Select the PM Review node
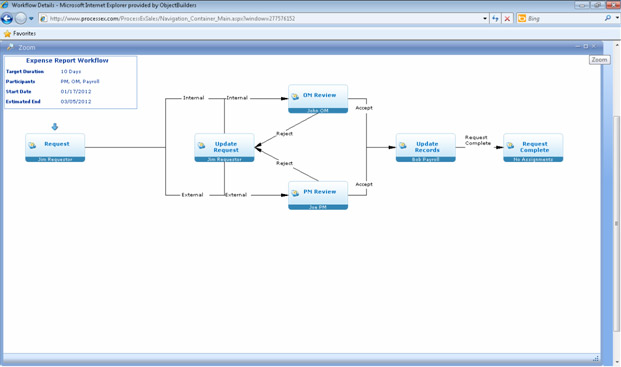Screen dimensions: 621x367 [x=318, y=195]
